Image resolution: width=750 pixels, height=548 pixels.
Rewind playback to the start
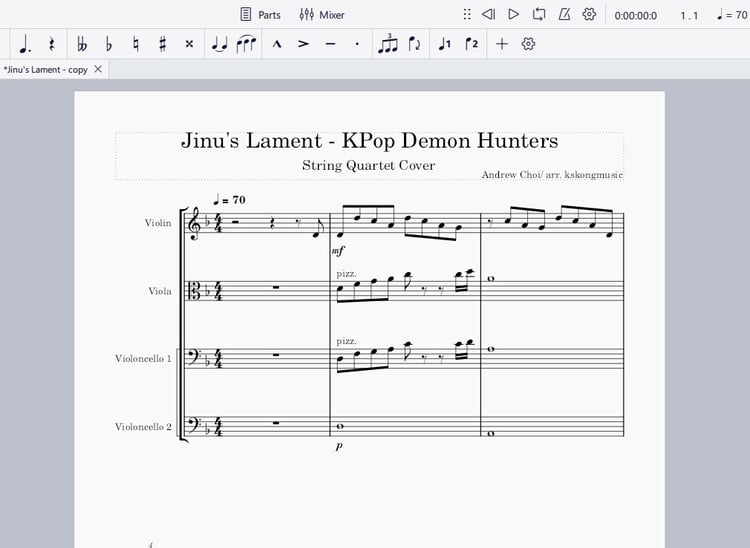[488, 14]
